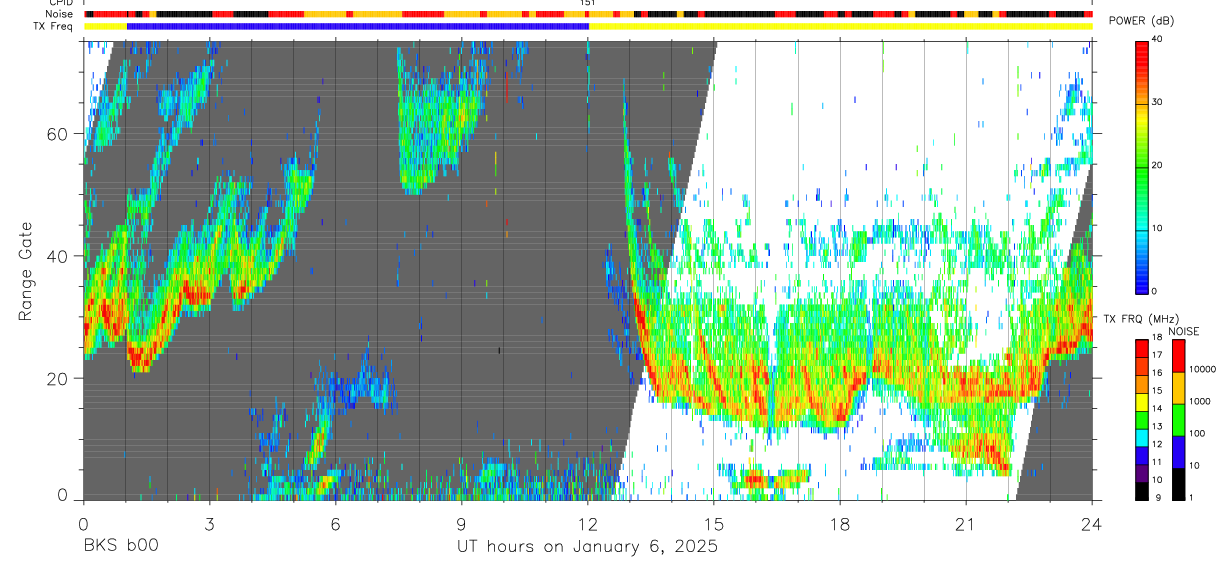Click the x-axis tick label "15"

tap(714, 524)
